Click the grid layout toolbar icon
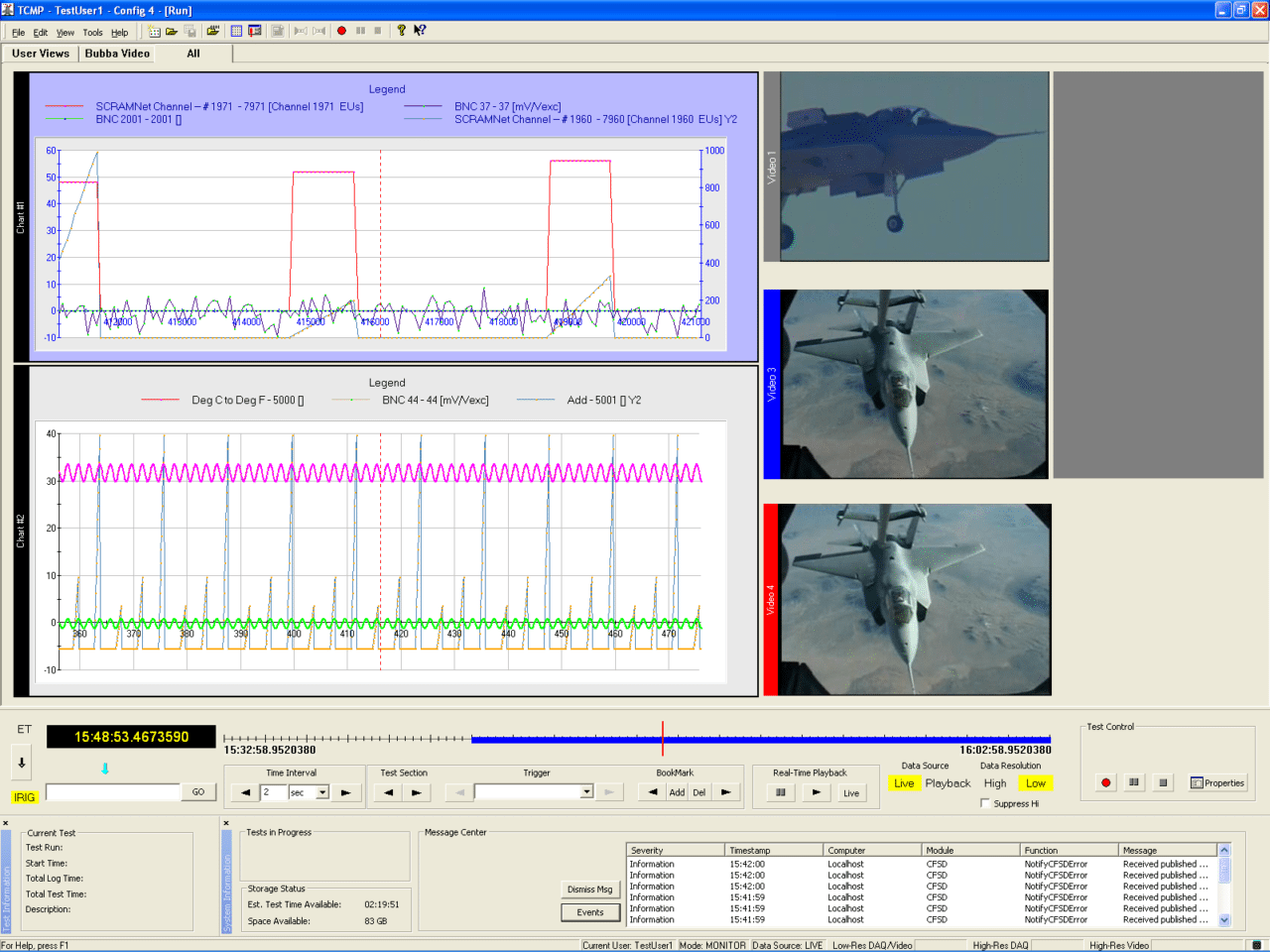The width and height of the screenshot is (1270, 952). [x=236, y=31]
